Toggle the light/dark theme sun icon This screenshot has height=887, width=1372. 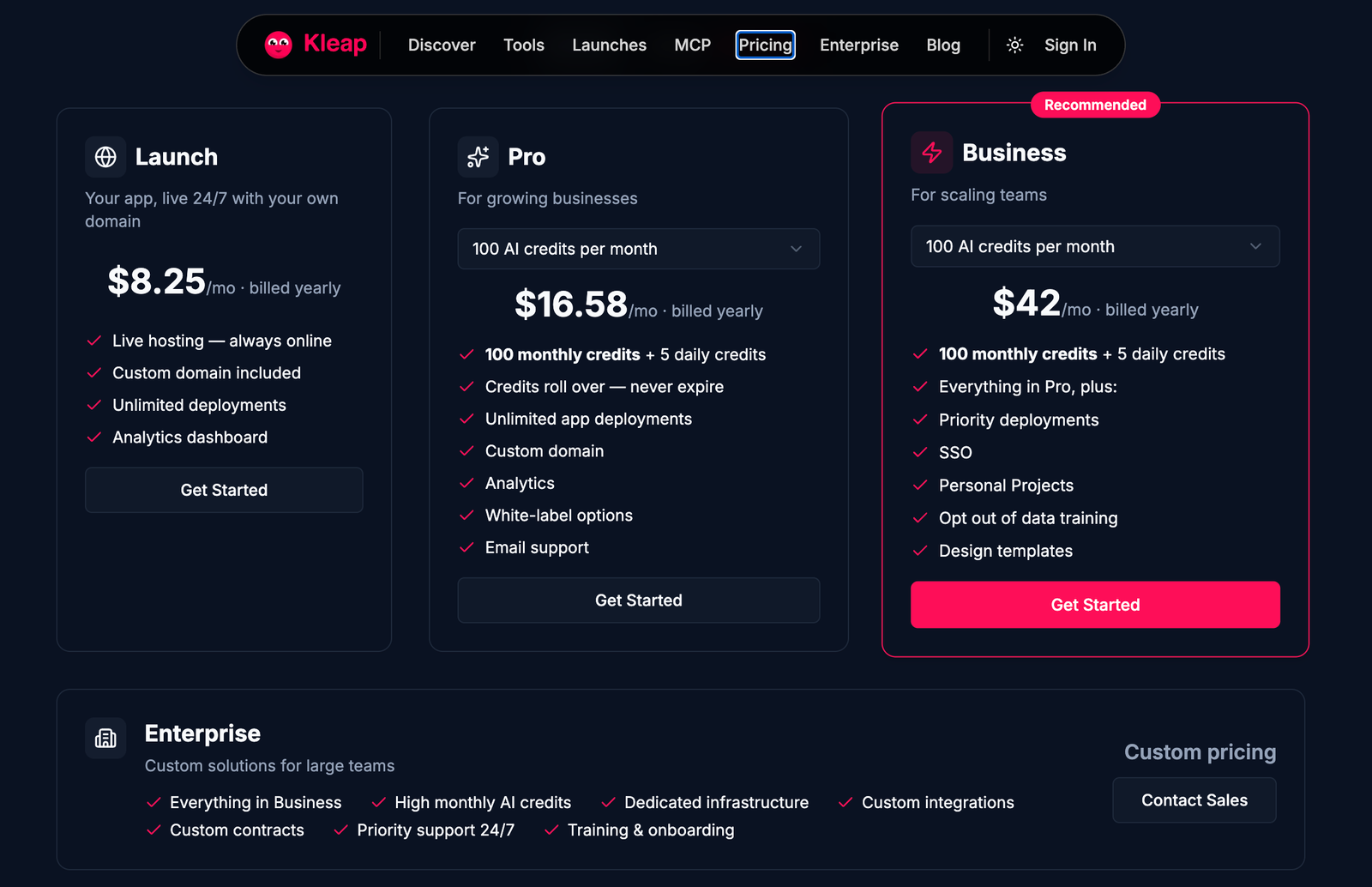point(1014,45)
